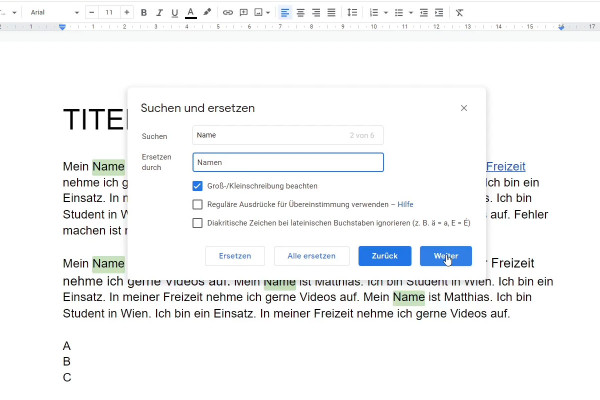600x400 pixels.
Task: Click the Suchen field containing Name
Action: (x=288, y=135)
